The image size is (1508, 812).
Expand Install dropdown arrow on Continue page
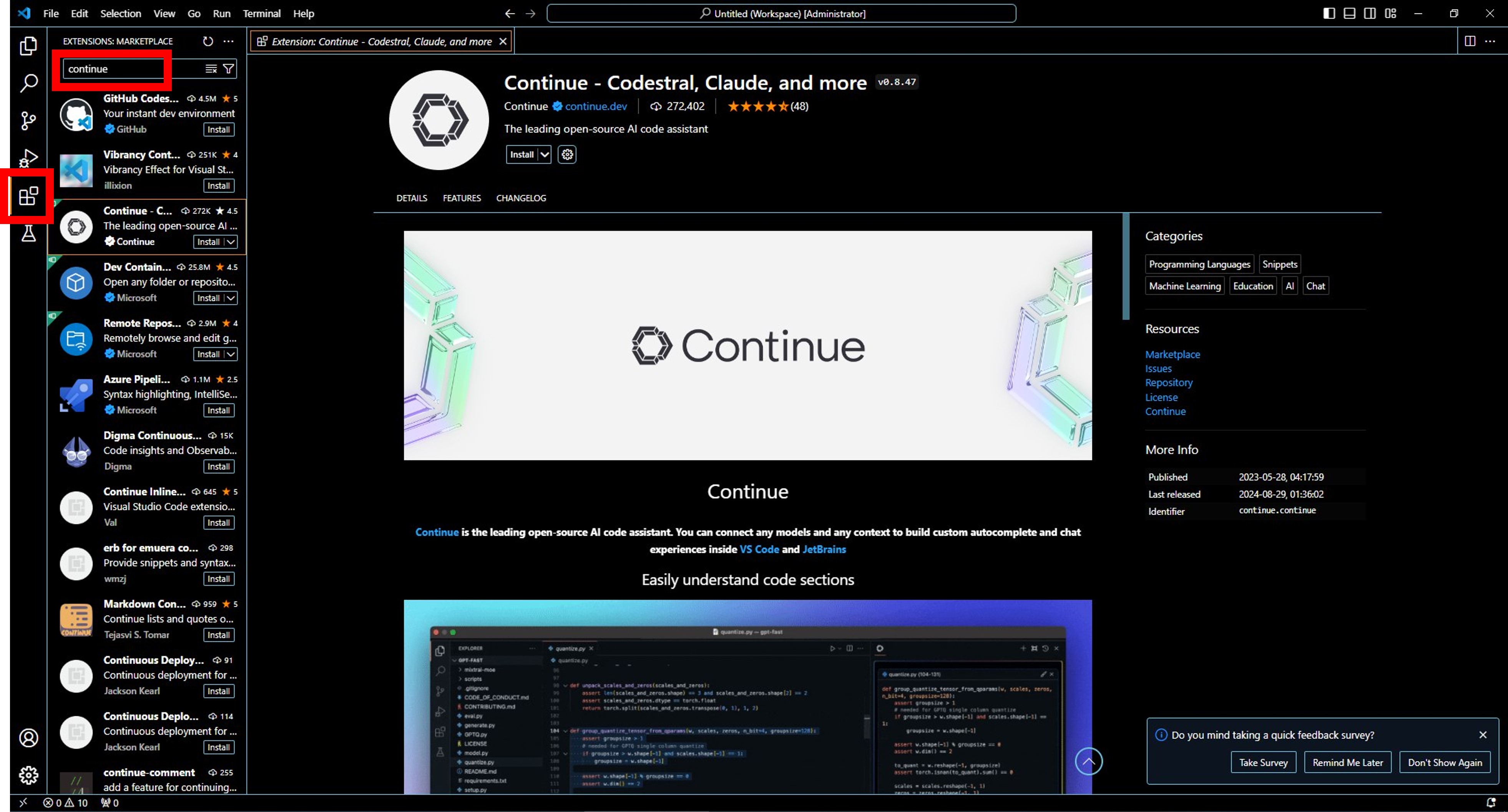click(545, 154)
